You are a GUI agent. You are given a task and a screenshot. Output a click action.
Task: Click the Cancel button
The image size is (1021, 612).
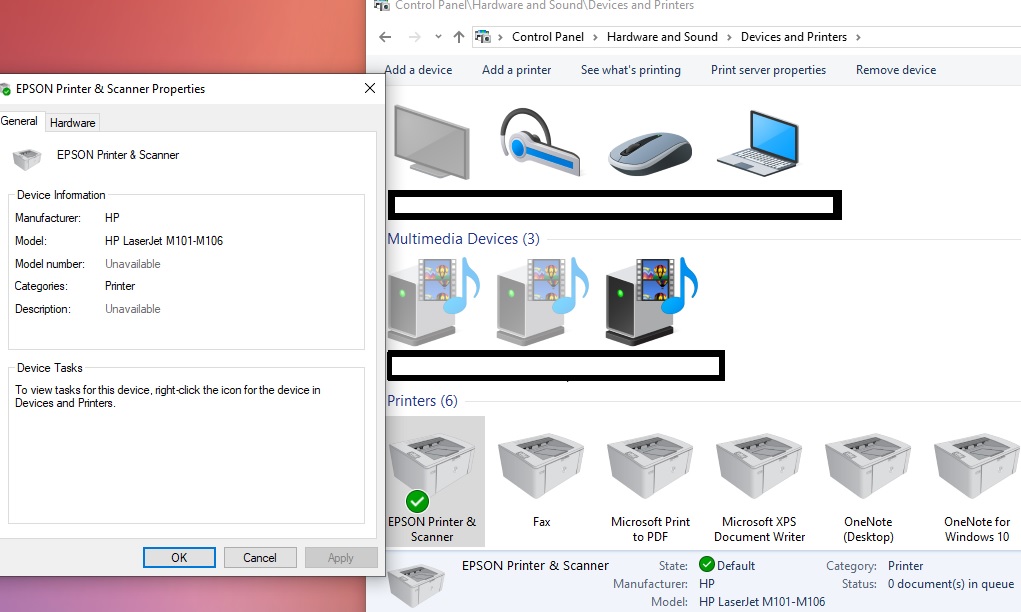point(260,557)
